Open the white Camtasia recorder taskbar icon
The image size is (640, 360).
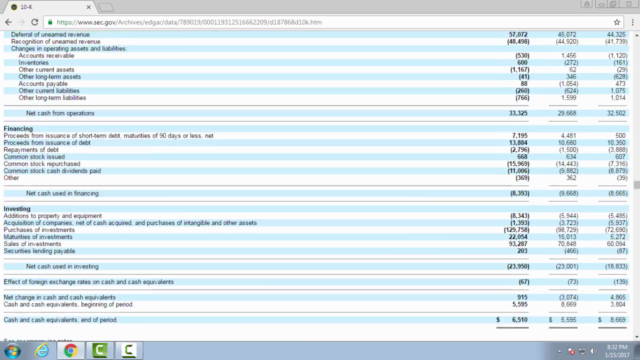[x=129, y=351]
